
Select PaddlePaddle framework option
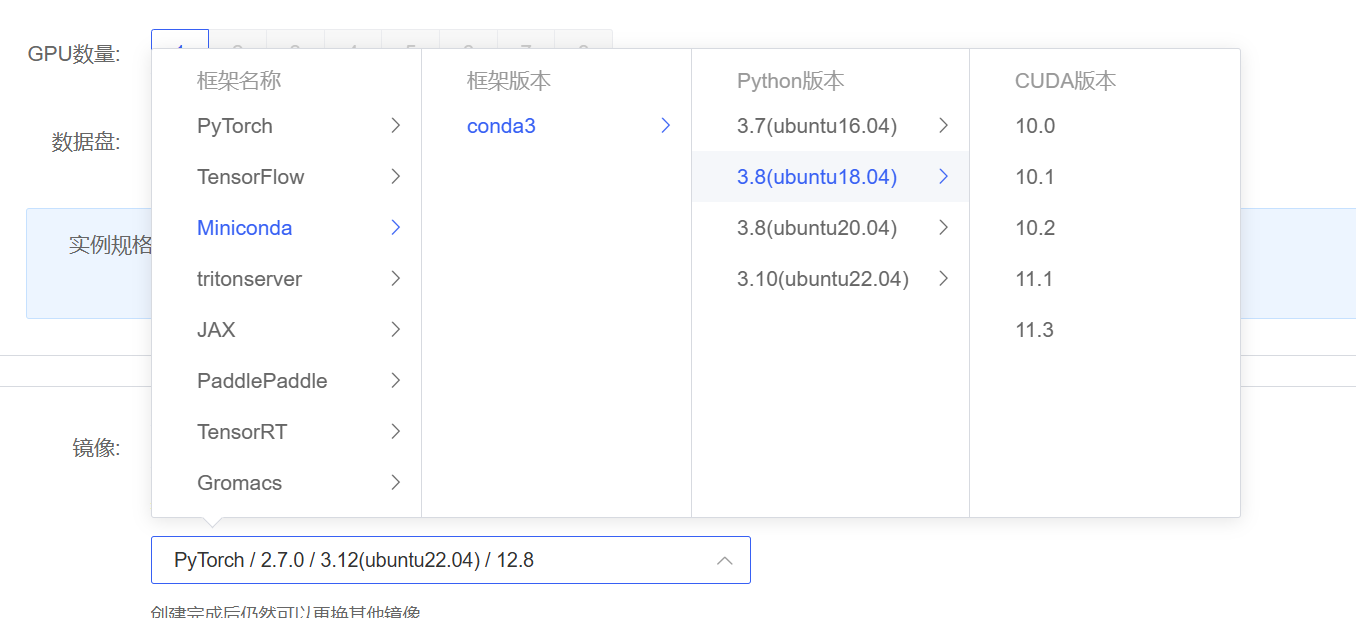[x=286, y=381]
